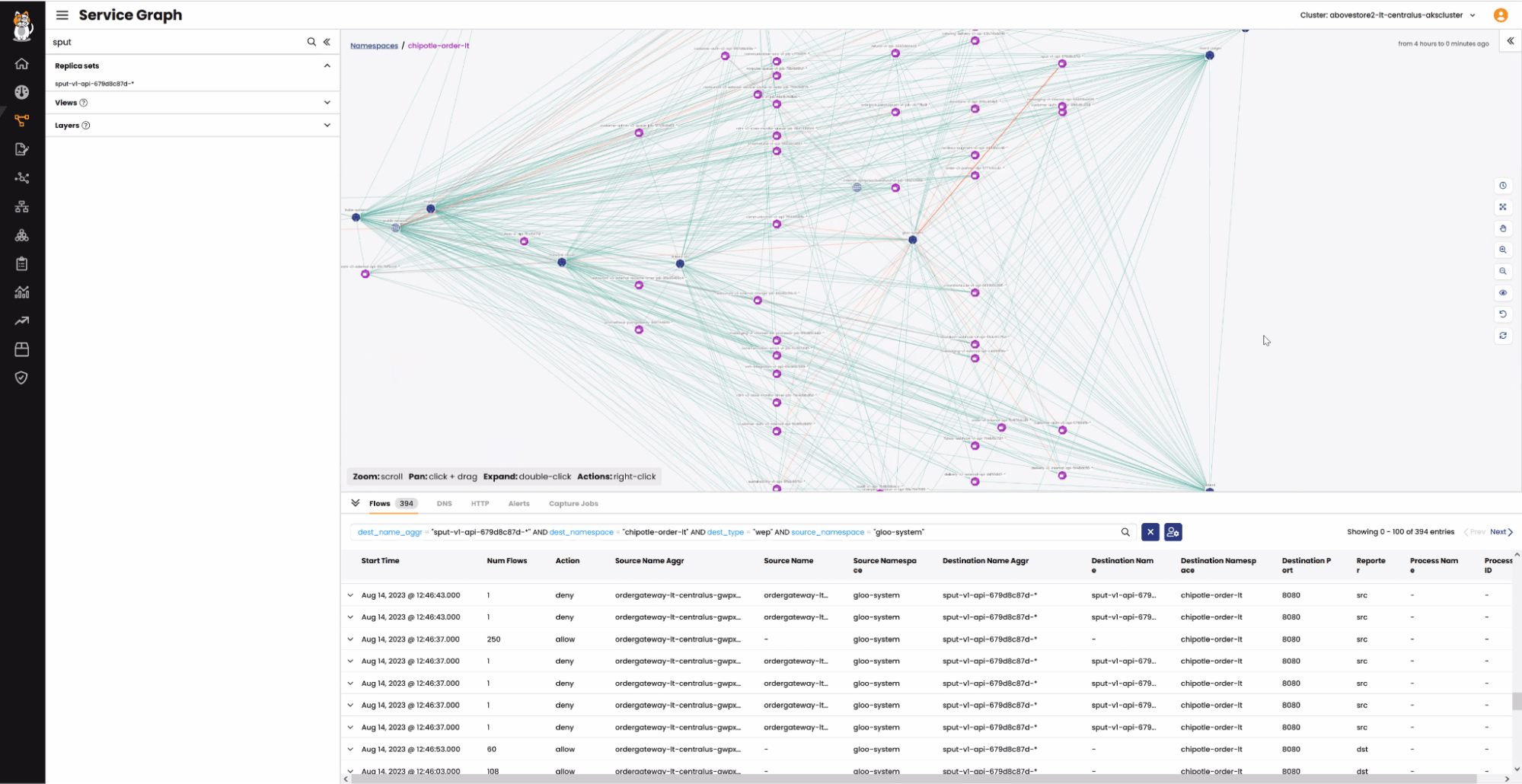Click the Namespaces breadcrumb link

pos(374,46)
